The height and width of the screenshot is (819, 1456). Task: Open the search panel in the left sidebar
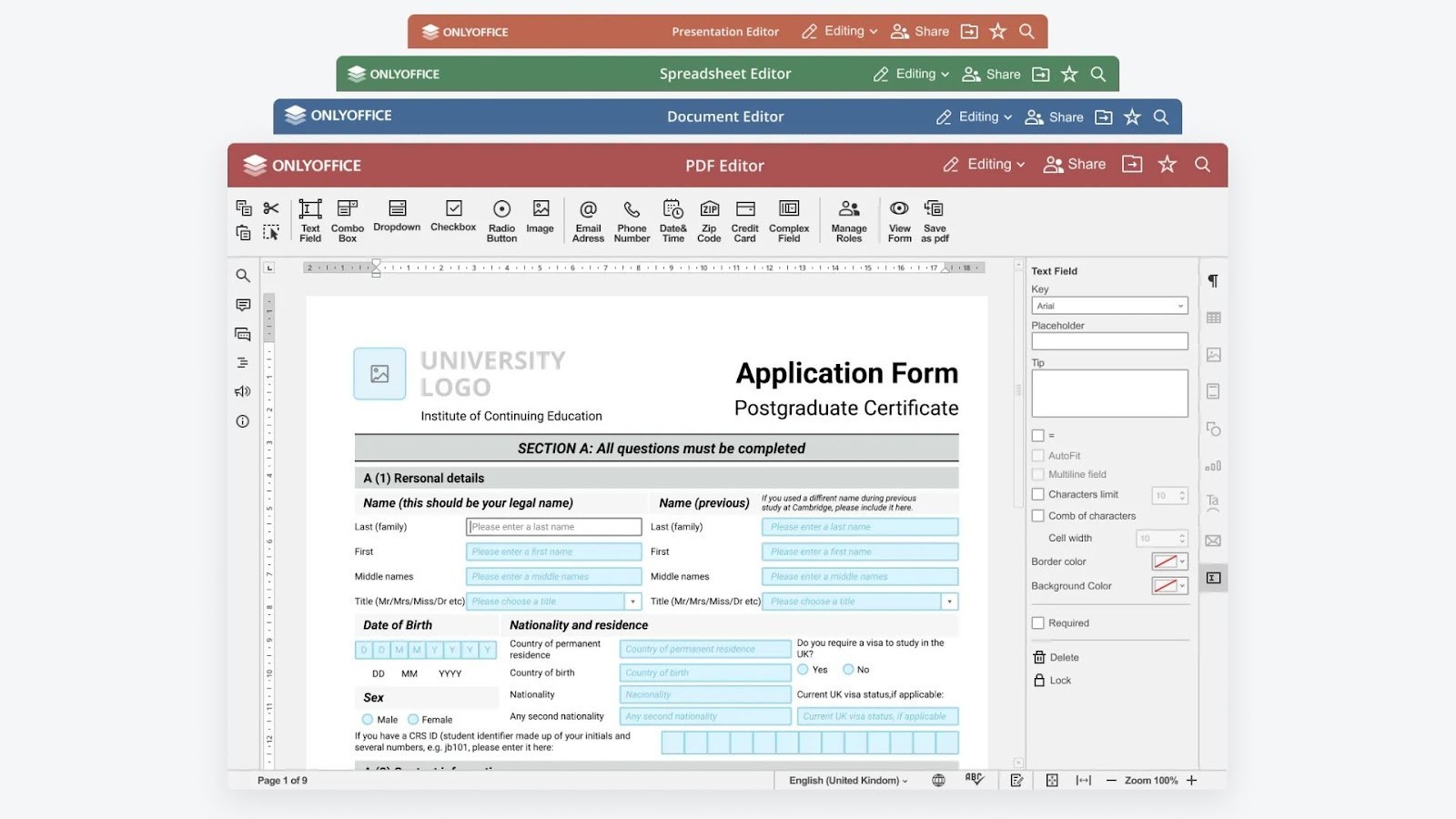tap(242, 276)
